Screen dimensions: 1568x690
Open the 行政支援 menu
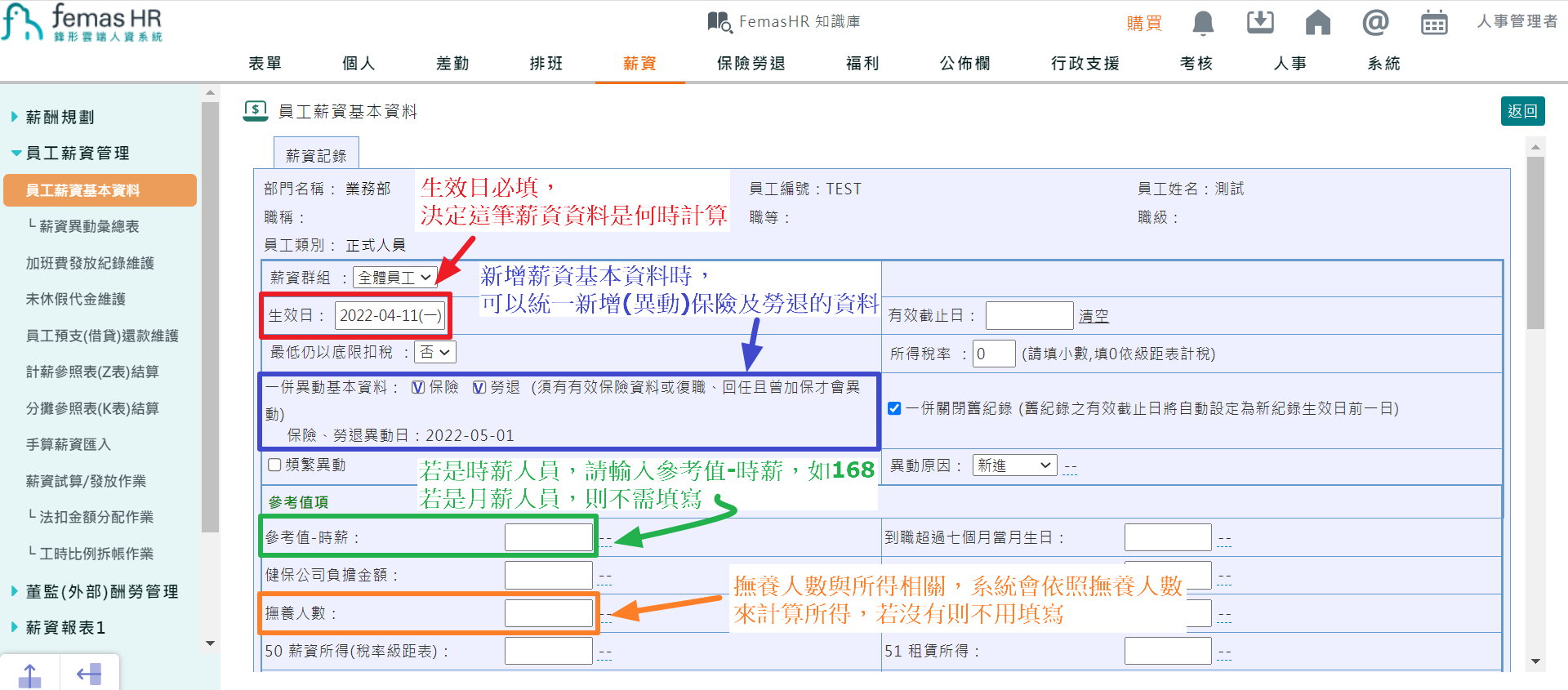[1085, 64]
